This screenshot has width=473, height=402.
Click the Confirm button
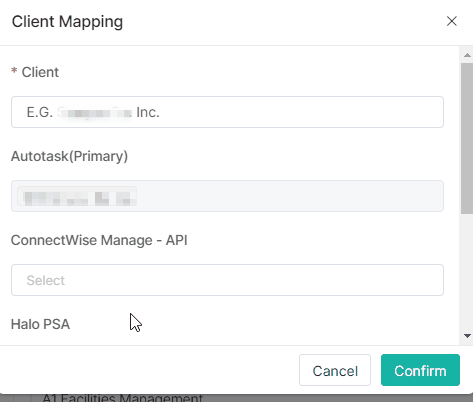(420, 370)
